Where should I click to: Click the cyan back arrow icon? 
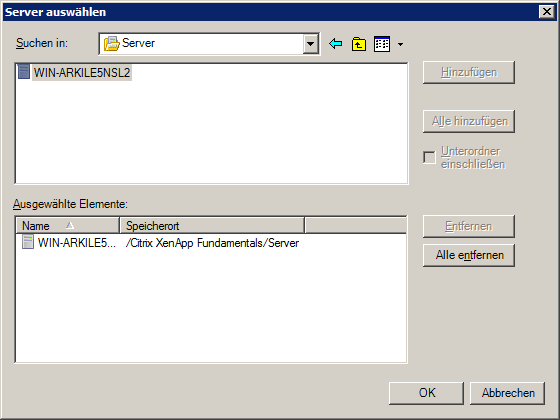pos(335,44)
